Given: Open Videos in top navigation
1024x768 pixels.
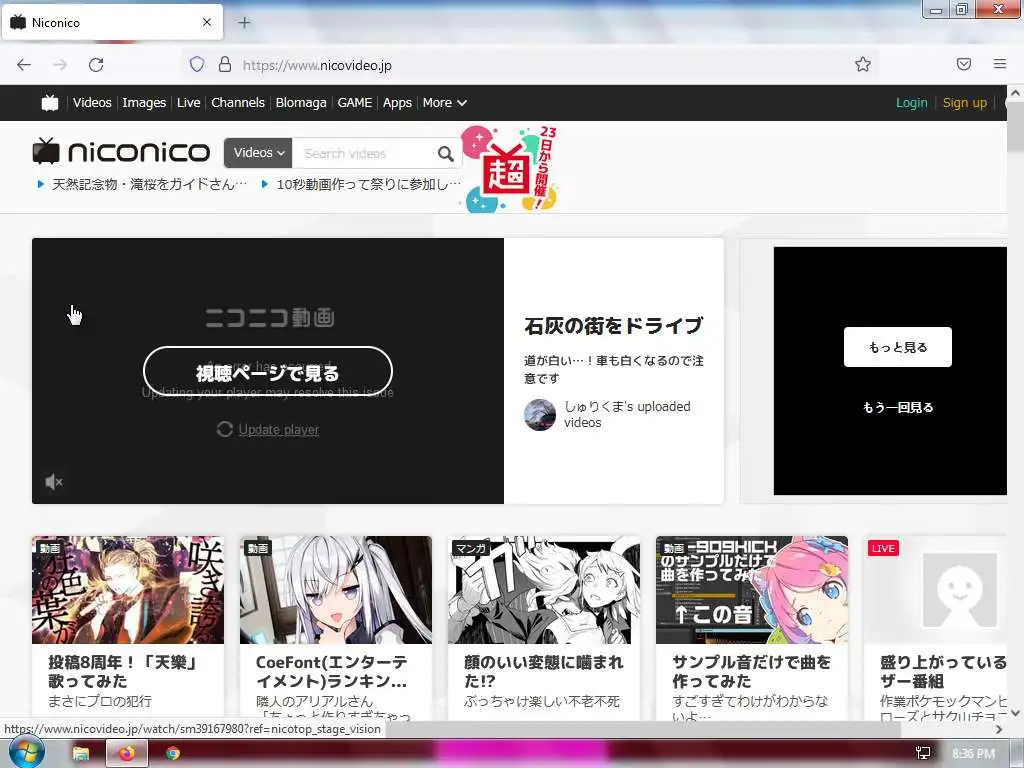Looking at the screenshot, I should coord(92,103).
